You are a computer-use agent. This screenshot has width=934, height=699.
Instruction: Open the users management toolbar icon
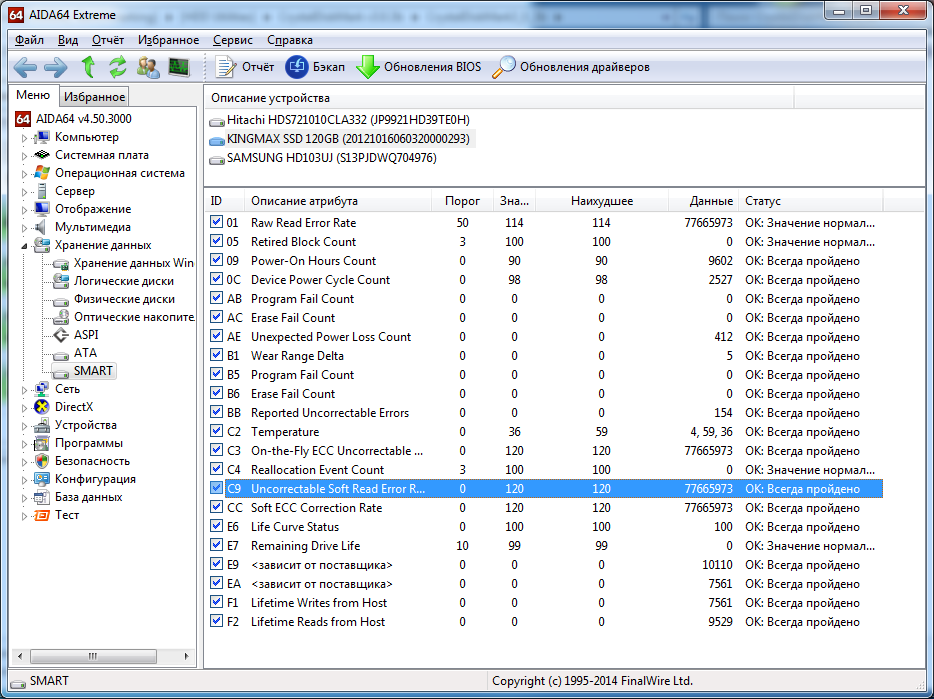(148, 67)
